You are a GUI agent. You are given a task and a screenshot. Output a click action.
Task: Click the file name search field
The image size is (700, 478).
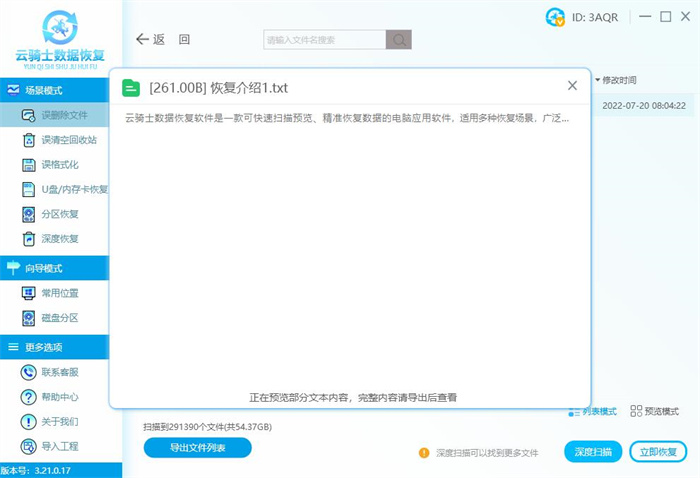pyautogui.click(x=324, y=40)
